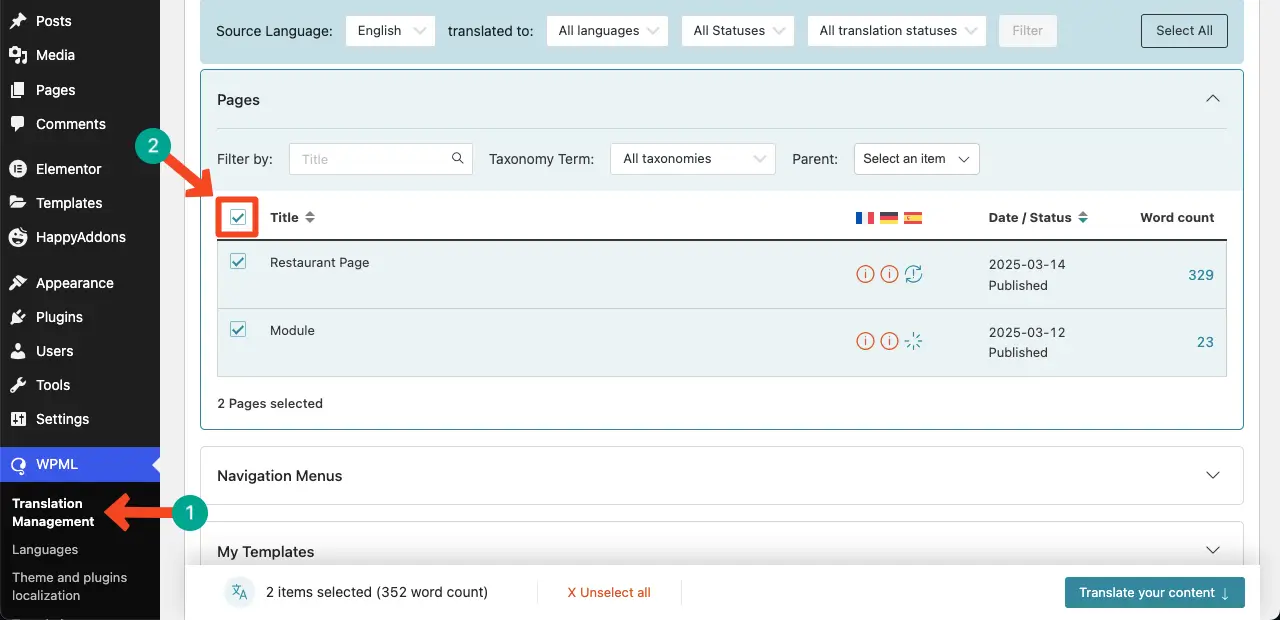Click the 2025-03-14 date text
Screen dimensions: 1280x620
[1027, 265]
